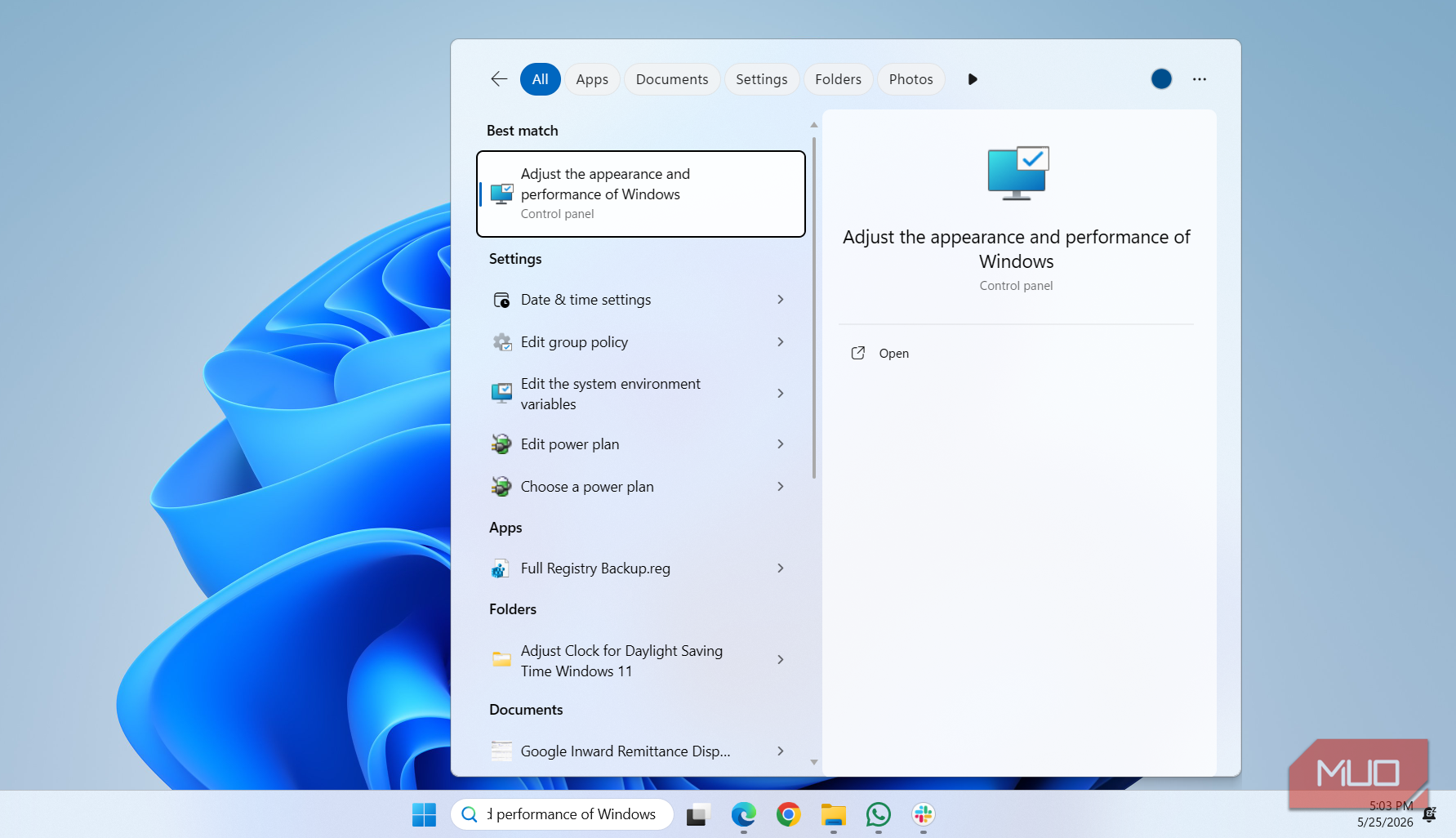Expand the Adjust Clock folder chevron
The image size is (1456, 838).
click(x=781, y=660)
